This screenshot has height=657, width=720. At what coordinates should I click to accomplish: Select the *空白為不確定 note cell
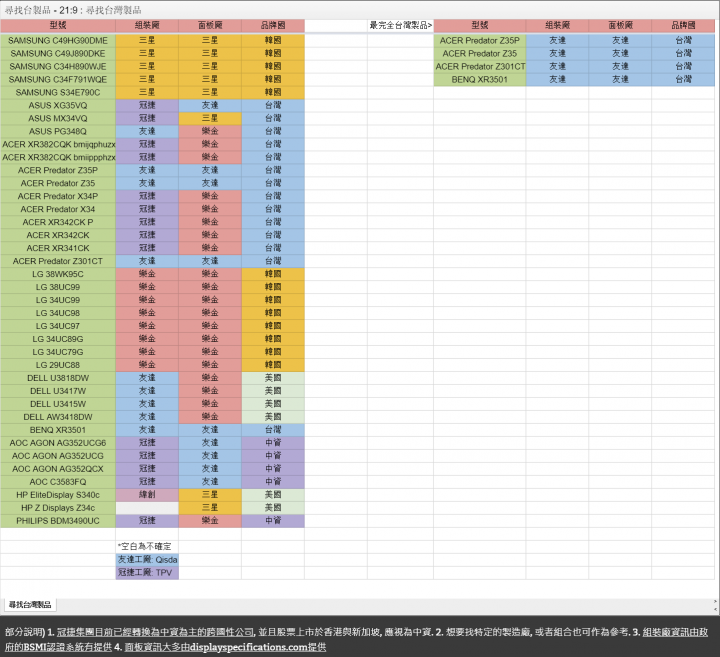coord(147,546)
